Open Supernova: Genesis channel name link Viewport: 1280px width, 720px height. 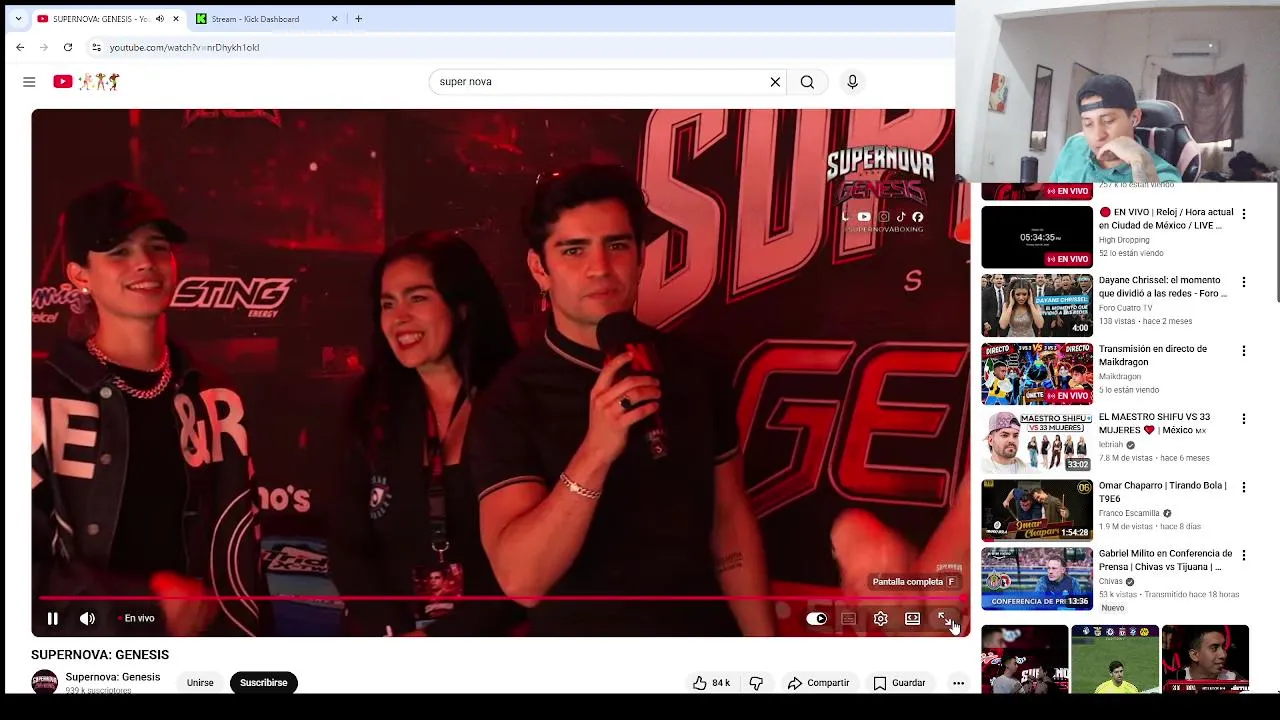tap(113, 677)
